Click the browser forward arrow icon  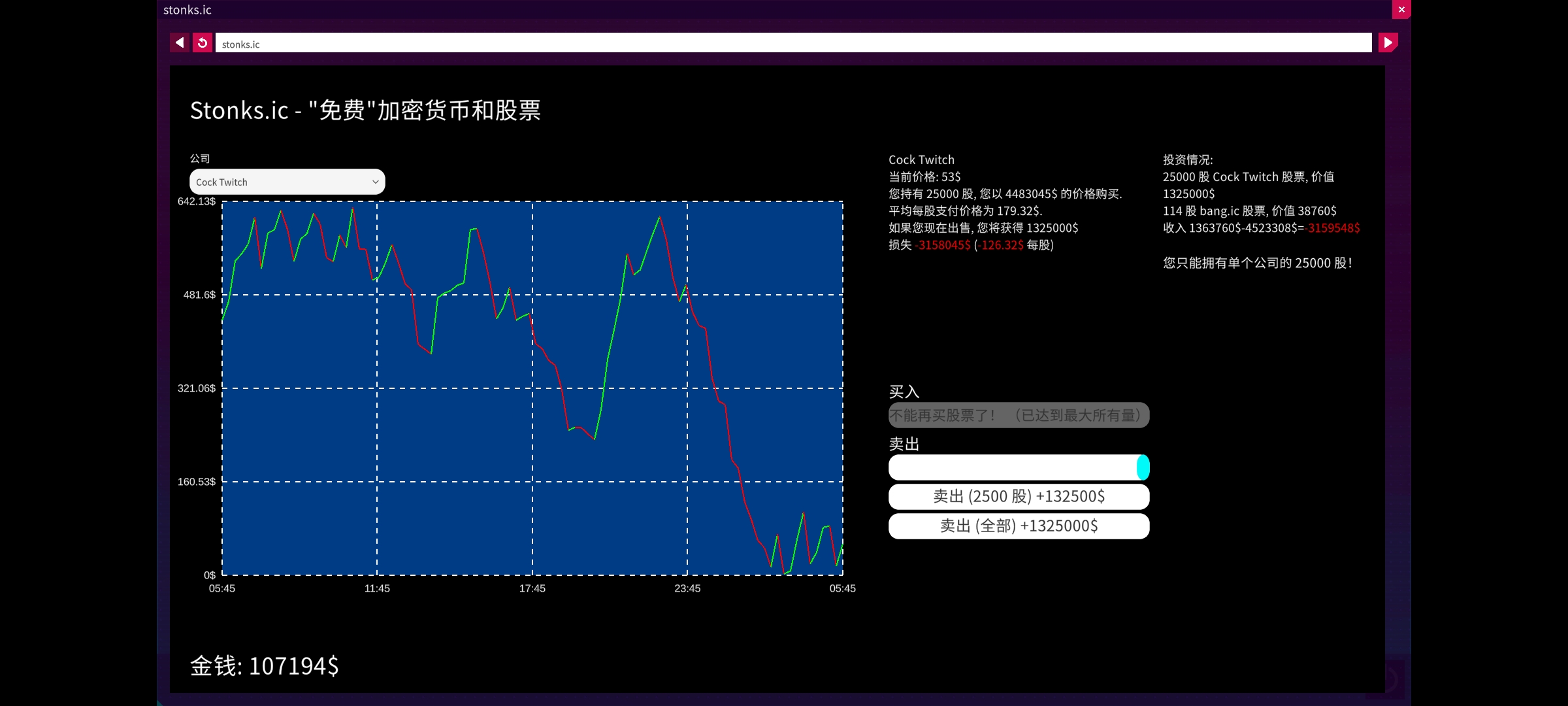1388,42
